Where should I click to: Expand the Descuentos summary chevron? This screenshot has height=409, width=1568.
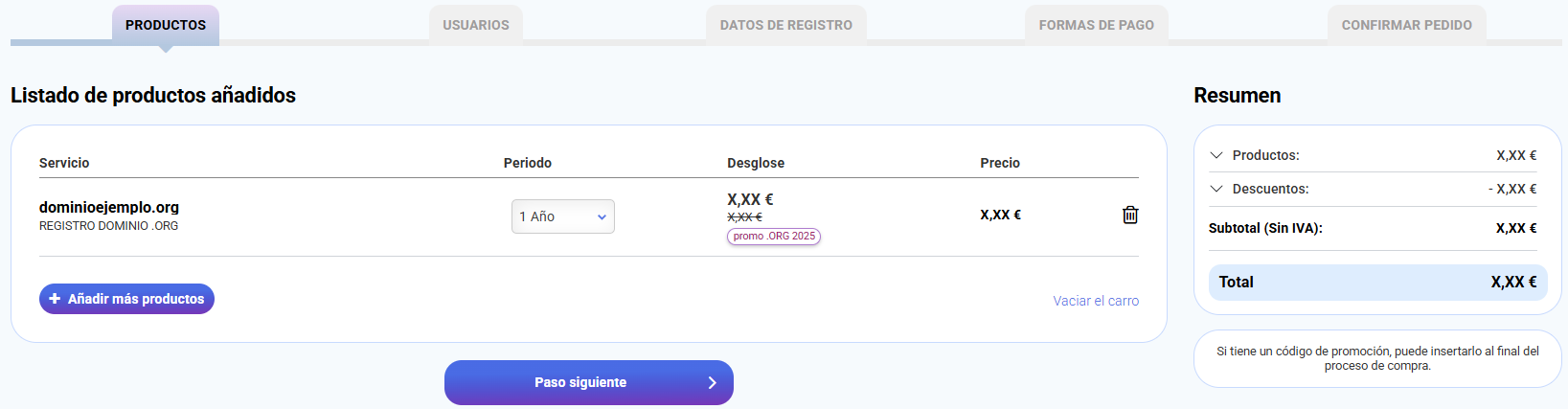(x=1216, y=189)
